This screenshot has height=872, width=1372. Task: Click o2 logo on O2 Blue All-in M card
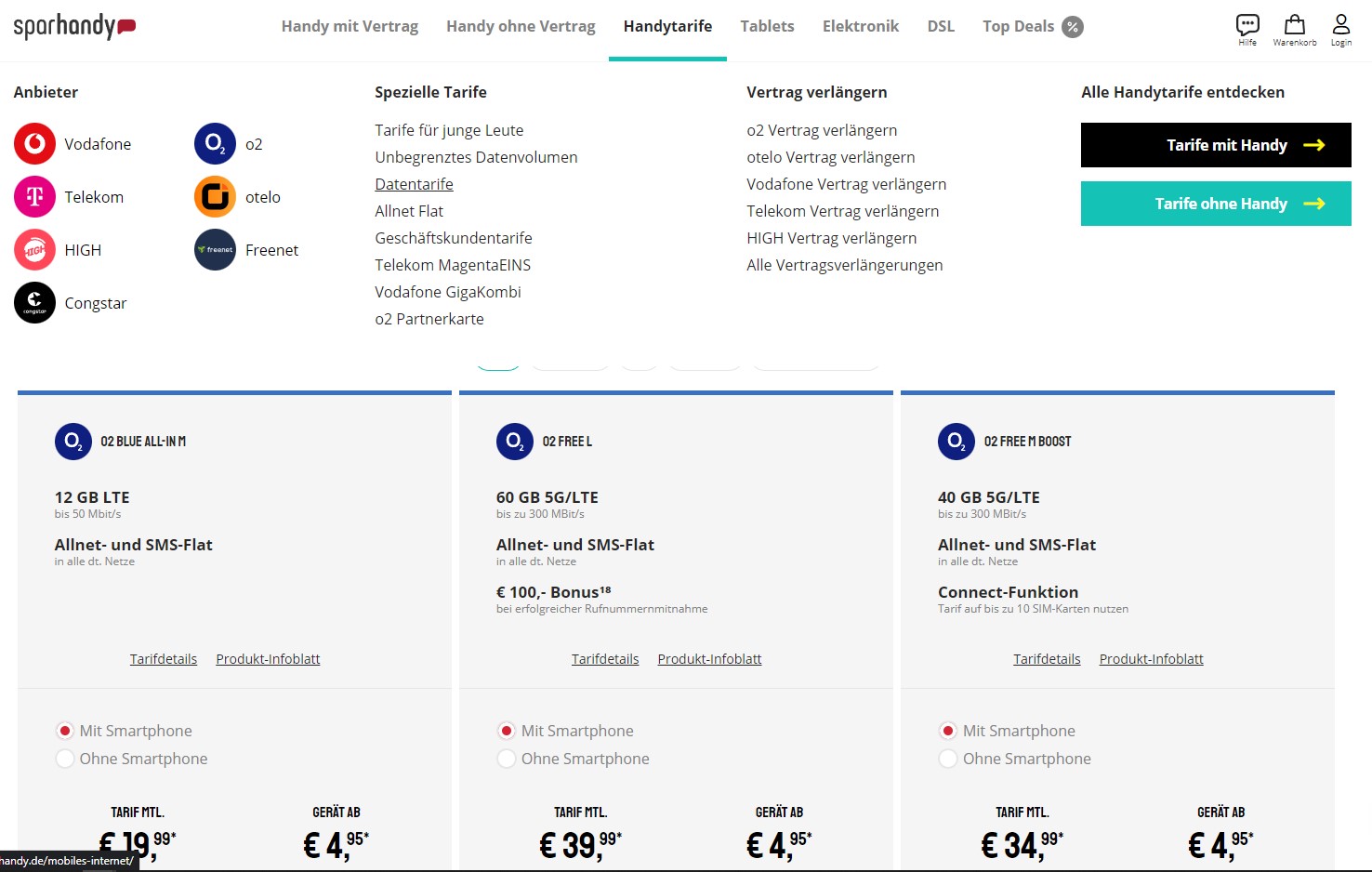[x=73, y=442]
